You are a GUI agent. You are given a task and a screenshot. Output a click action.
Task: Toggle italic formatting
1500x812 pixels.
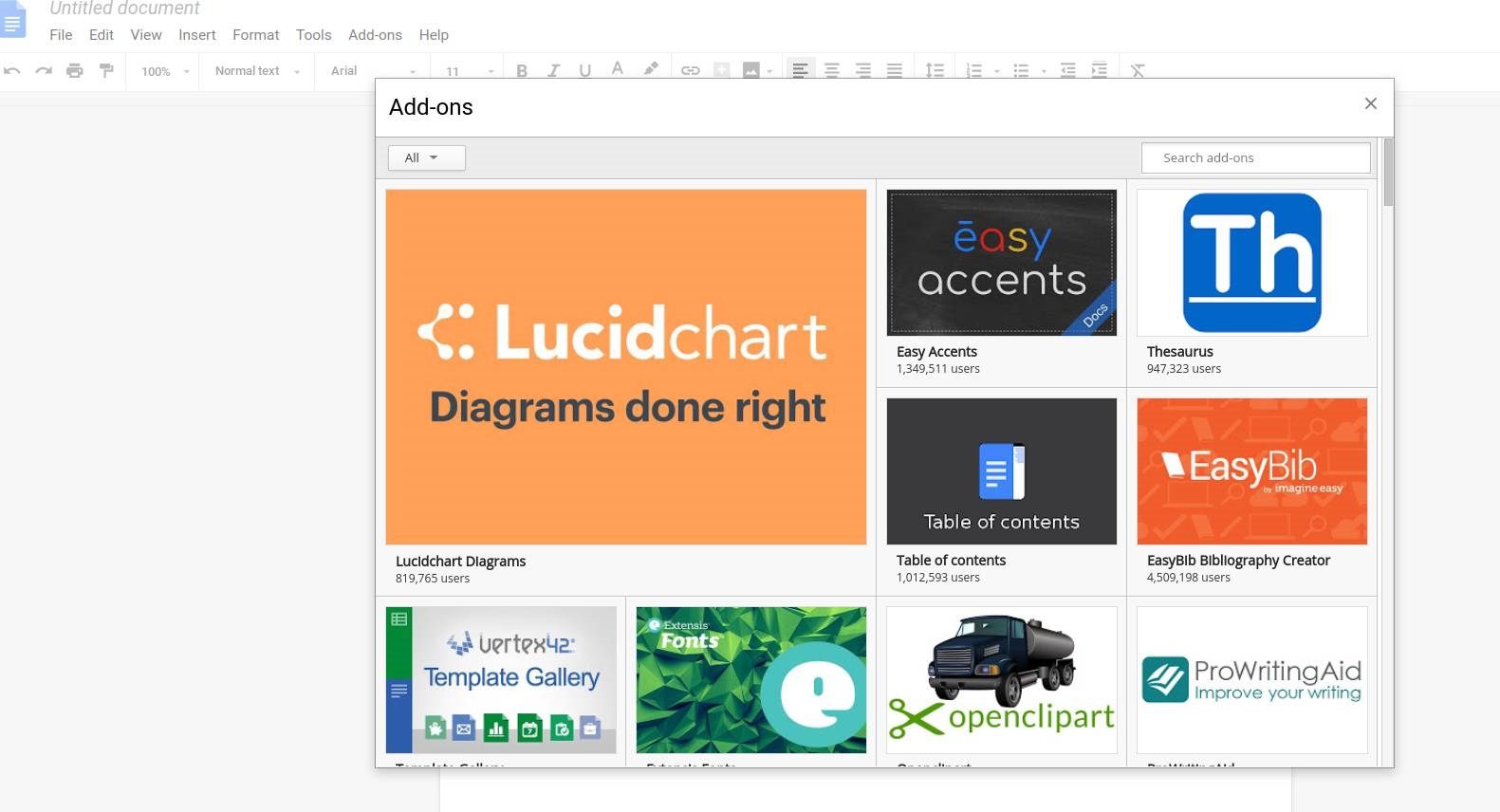click(553, 70)
